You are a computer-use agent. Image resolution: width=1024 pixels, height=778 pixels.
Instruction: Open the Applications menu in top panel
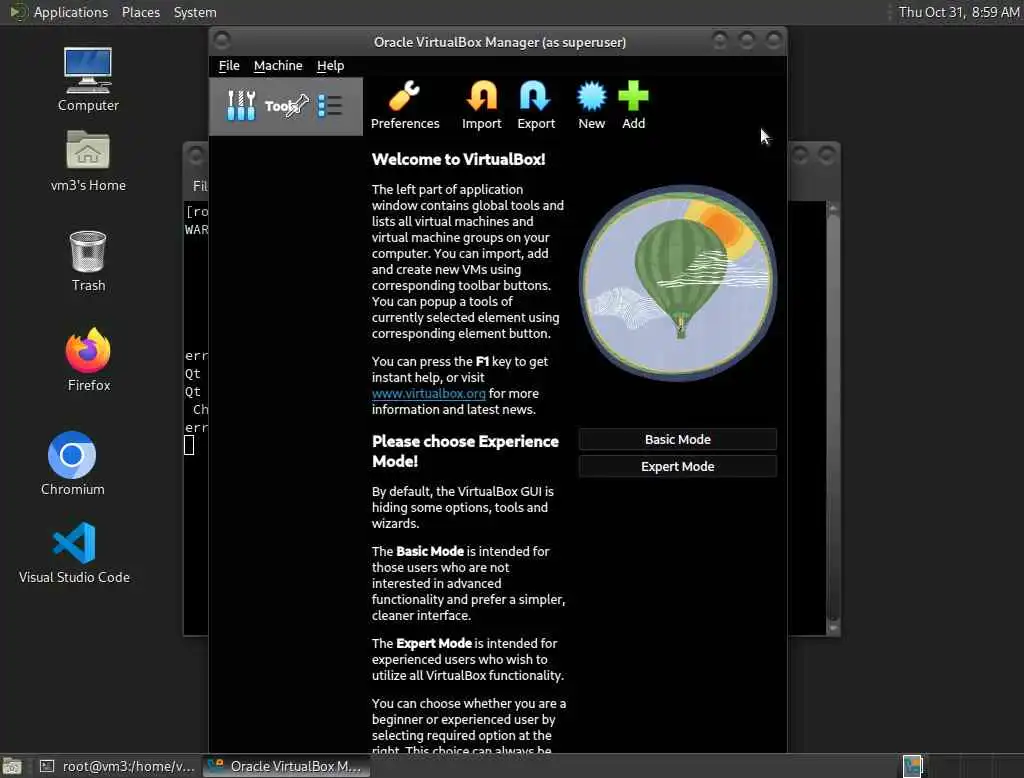pos(71,12)
